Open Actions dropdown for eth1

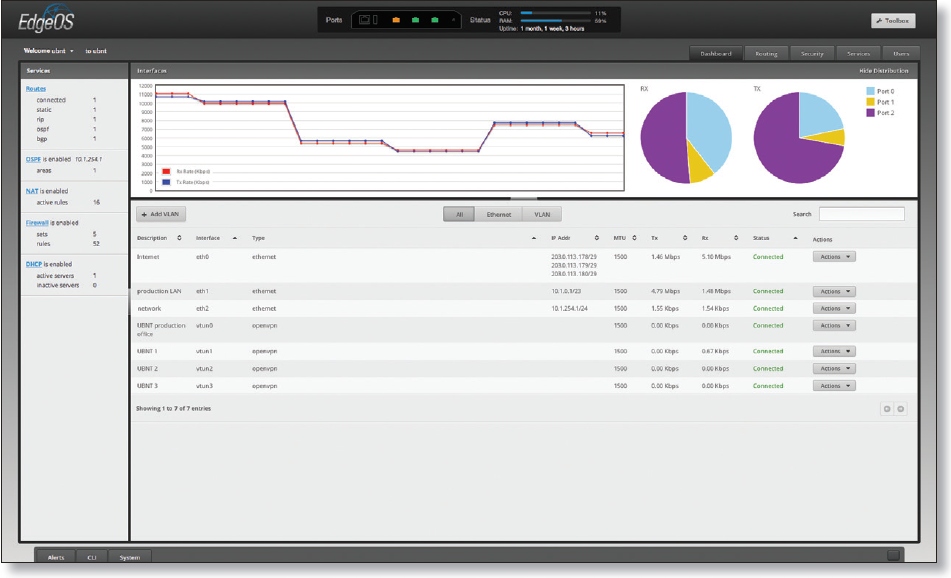[x=834, y=291]
